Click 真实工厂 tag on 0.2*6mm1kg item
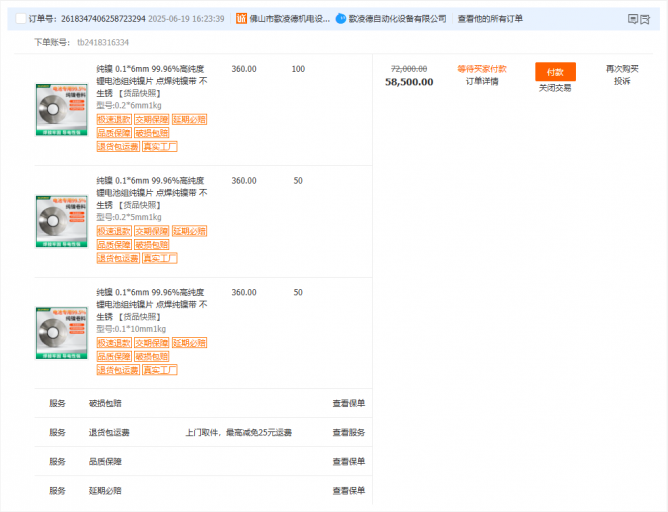The height and width of the screenshot is (512, 668). tap(160, 147)
